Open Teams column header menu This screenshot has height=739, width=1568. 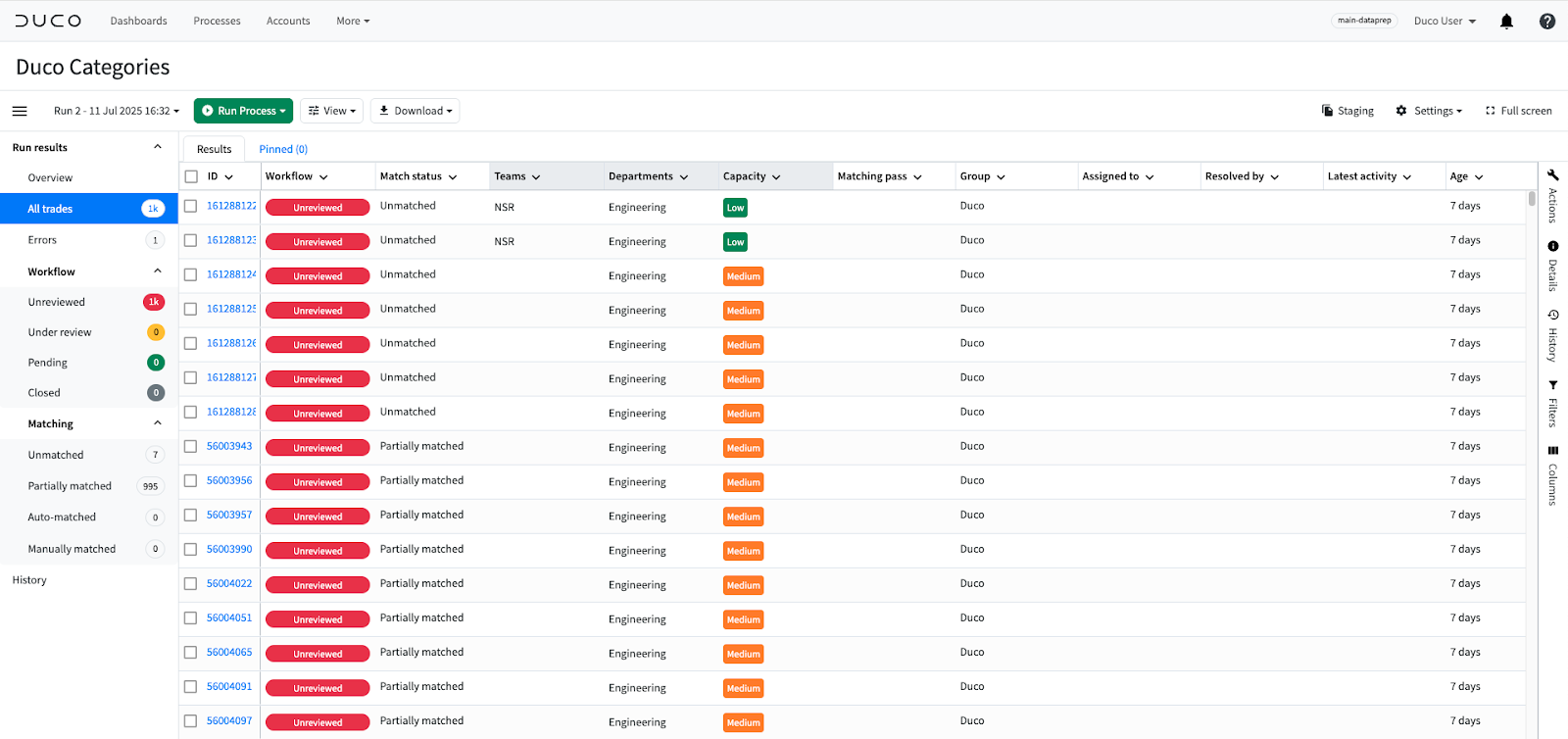[x=536, y=177]
